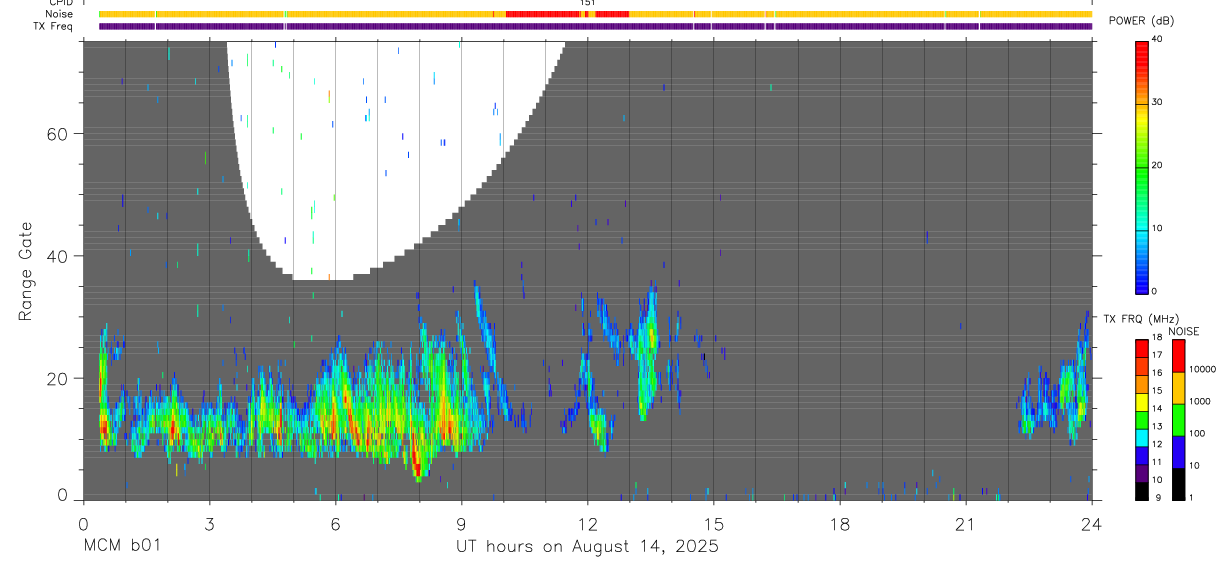Screen dimensions: 1228x567
Task: Click the red segment of the Noise strip
Action: point(567,14)
